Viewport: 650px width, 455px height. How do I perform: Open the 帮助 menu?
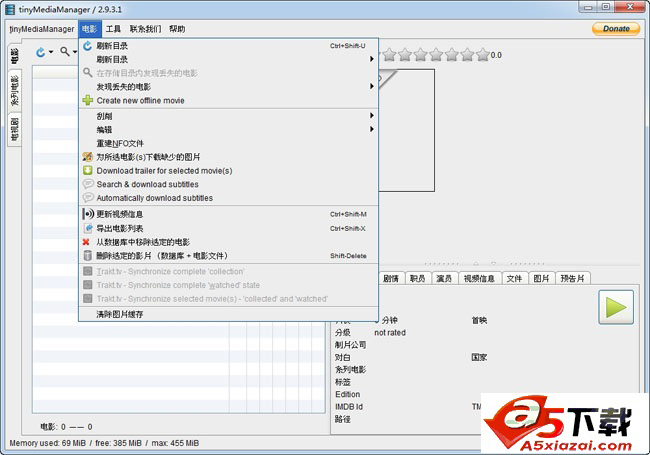(x=177, y=29)
